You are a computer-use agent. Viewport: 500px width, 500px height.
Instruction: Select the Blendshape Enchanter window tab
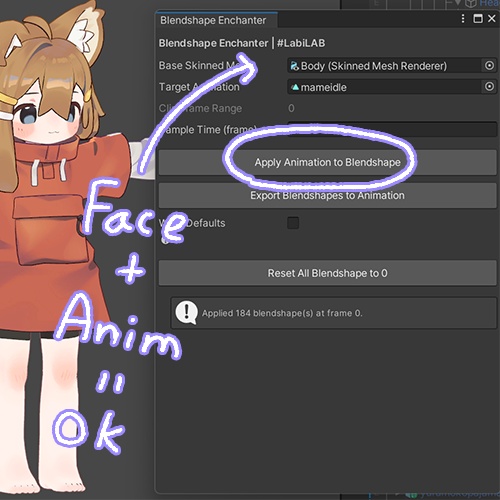coord(217,20)
